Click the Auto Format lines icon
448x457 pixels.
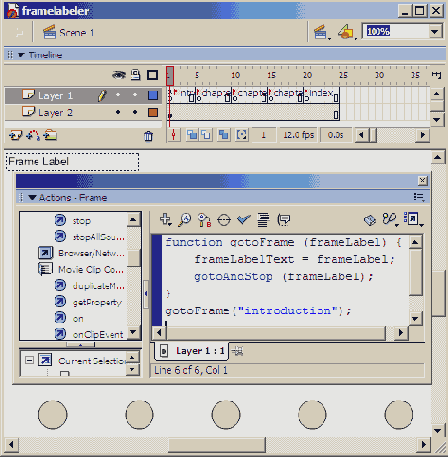(x=263, y=220)
